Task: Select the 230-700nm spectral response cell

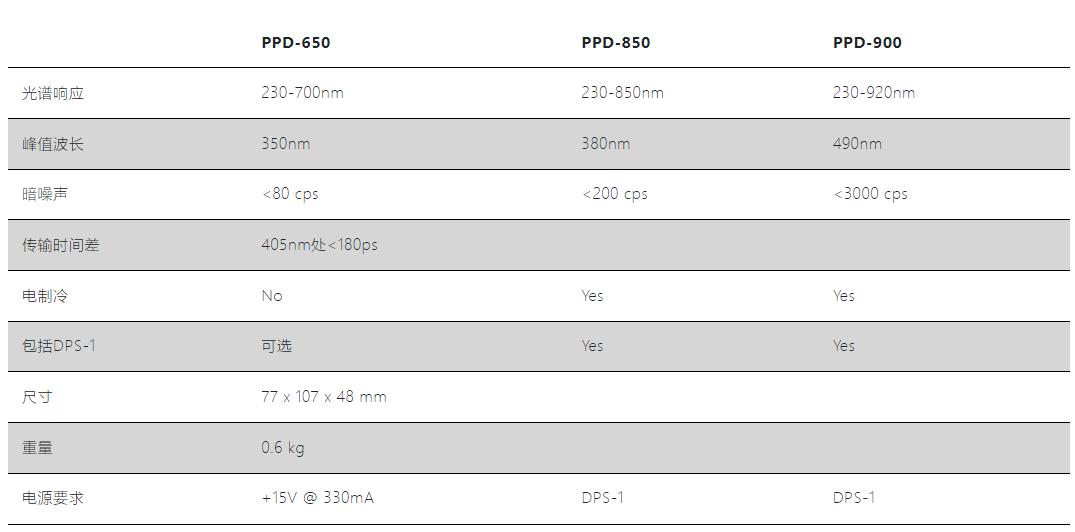Action: click(x=302, y=93)
